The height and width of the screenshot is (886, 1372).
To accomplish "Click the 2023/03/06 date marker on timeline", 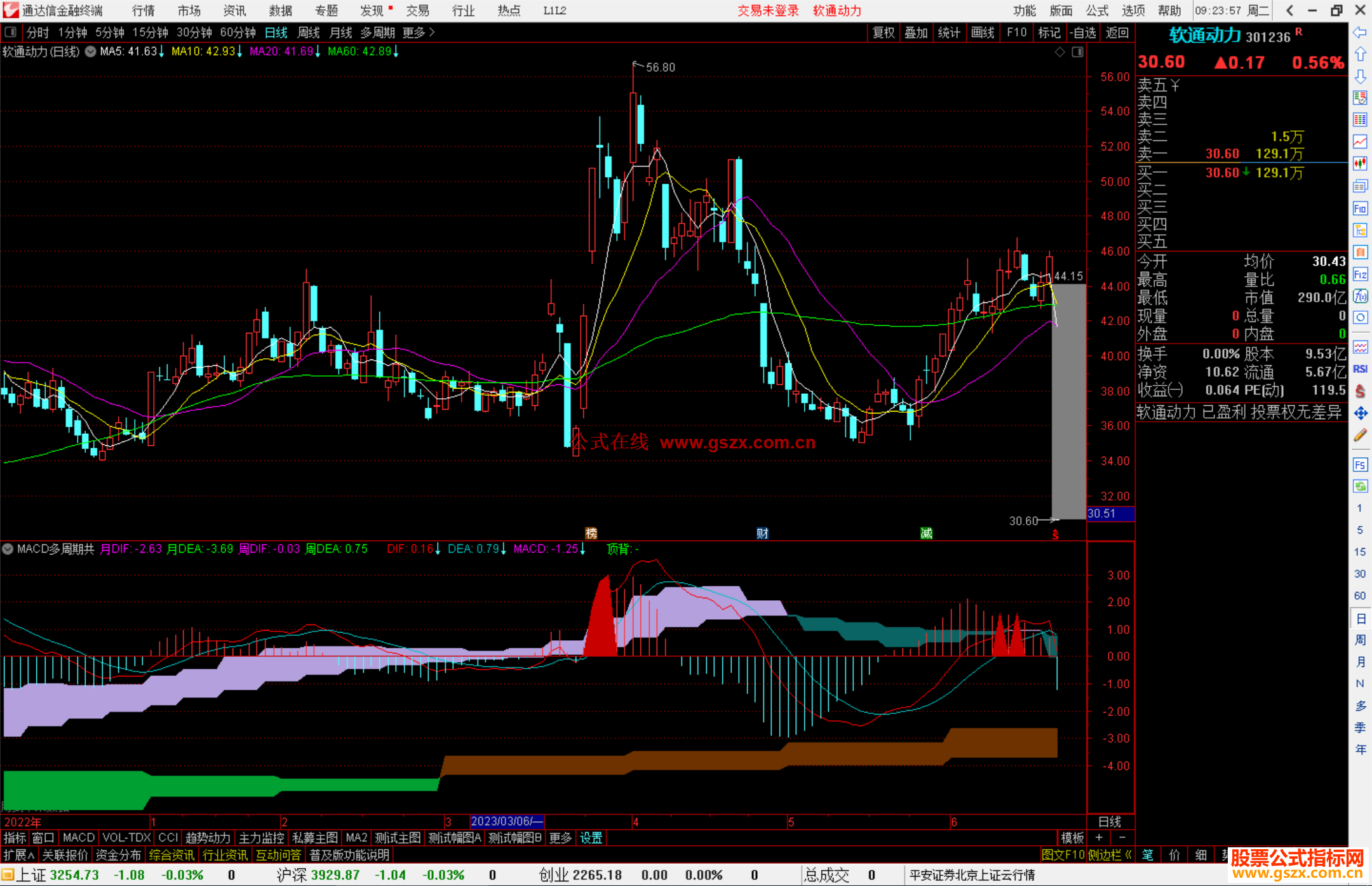I will pyautogui.click(x=506, y=822).
